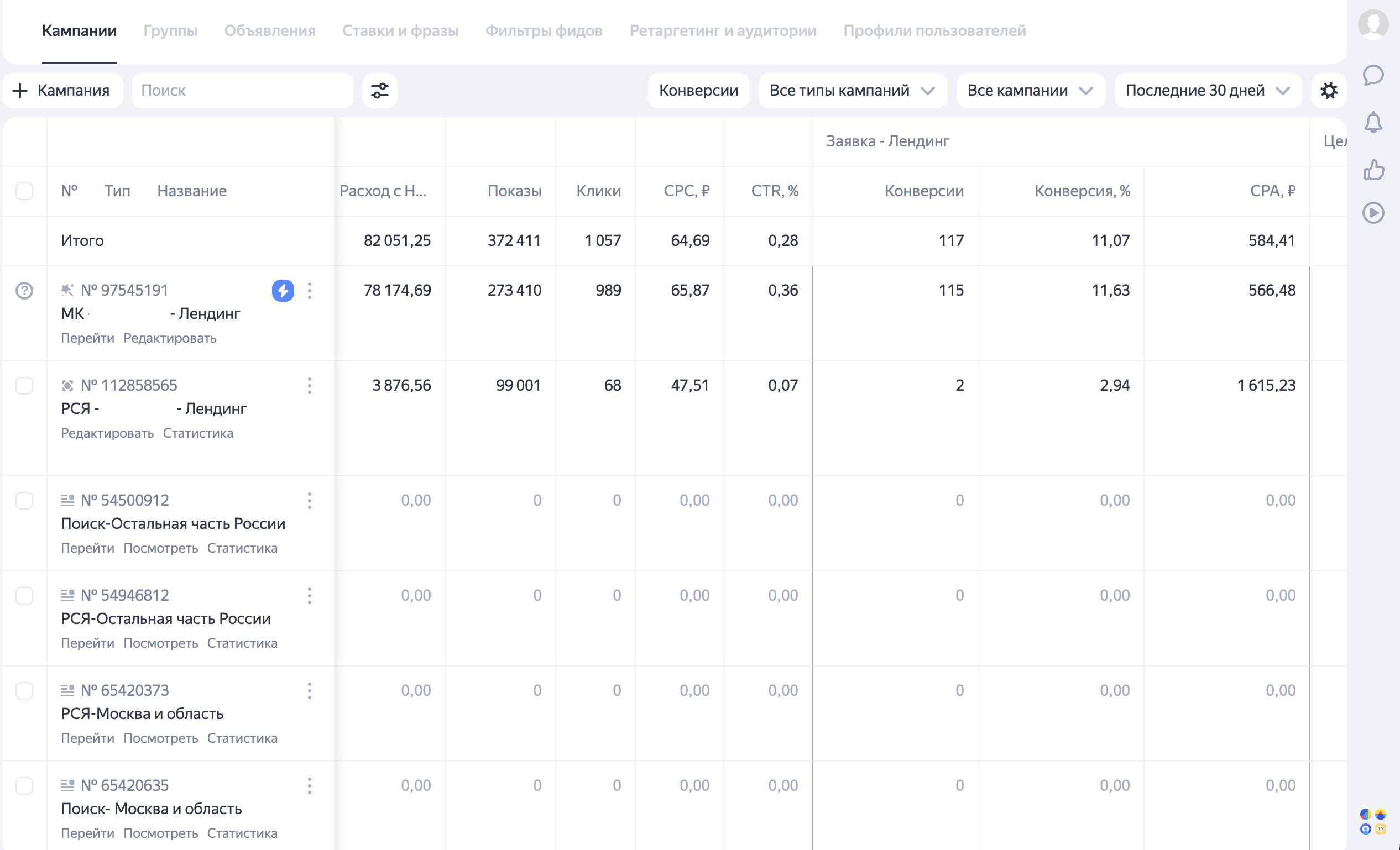
Task: Click the user avatar in top corner
Action: coord(1373,24)
